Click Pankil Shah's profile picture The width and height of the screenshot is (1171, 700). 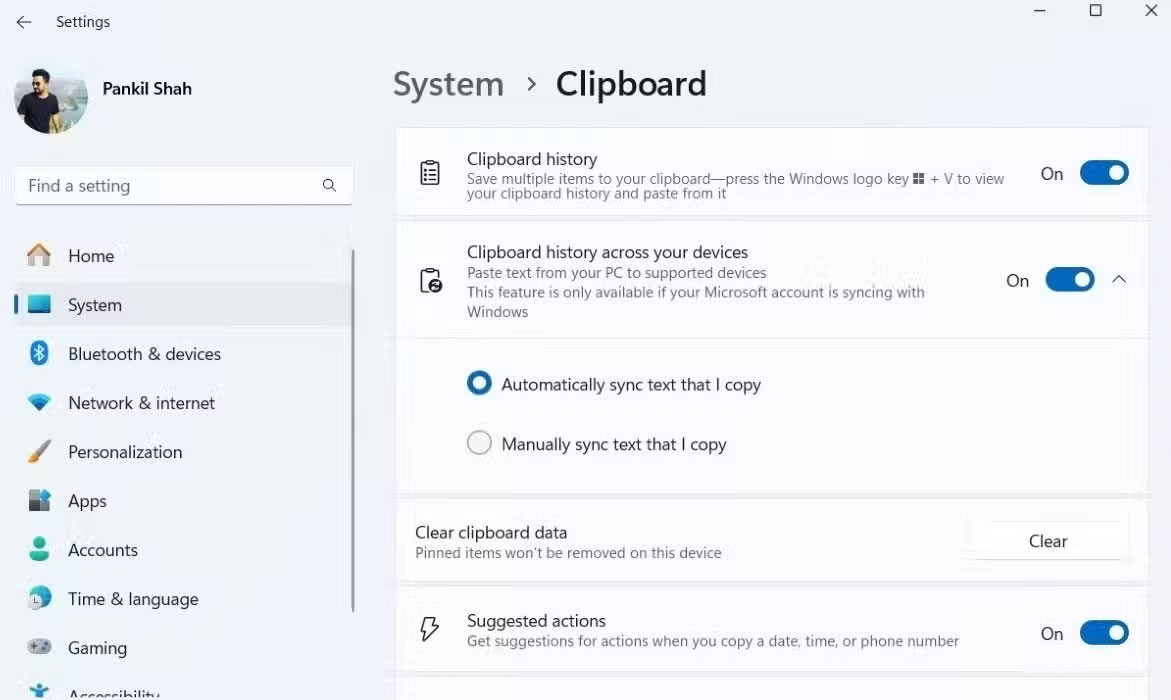[50, 98]
